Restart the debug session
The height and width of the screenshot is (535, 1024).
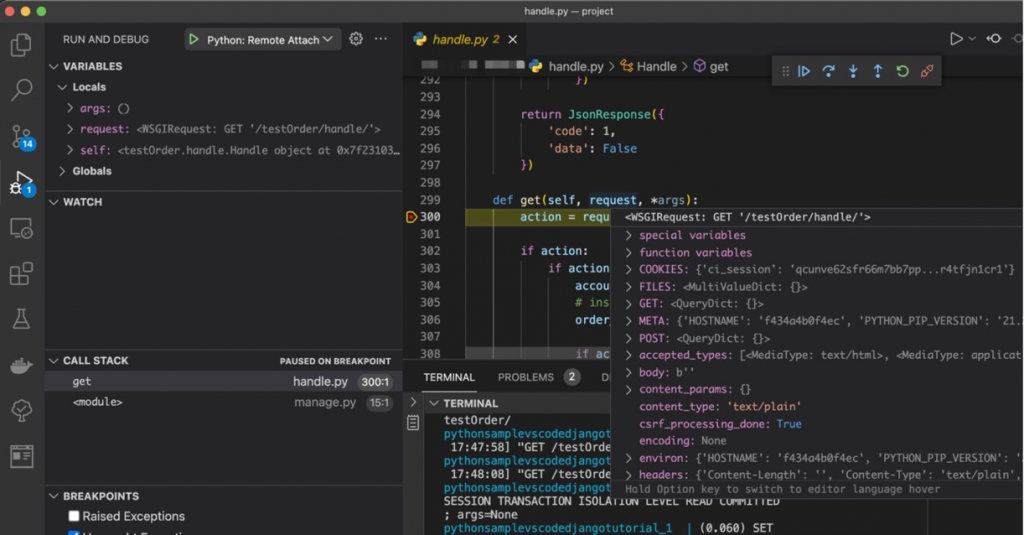903,71
